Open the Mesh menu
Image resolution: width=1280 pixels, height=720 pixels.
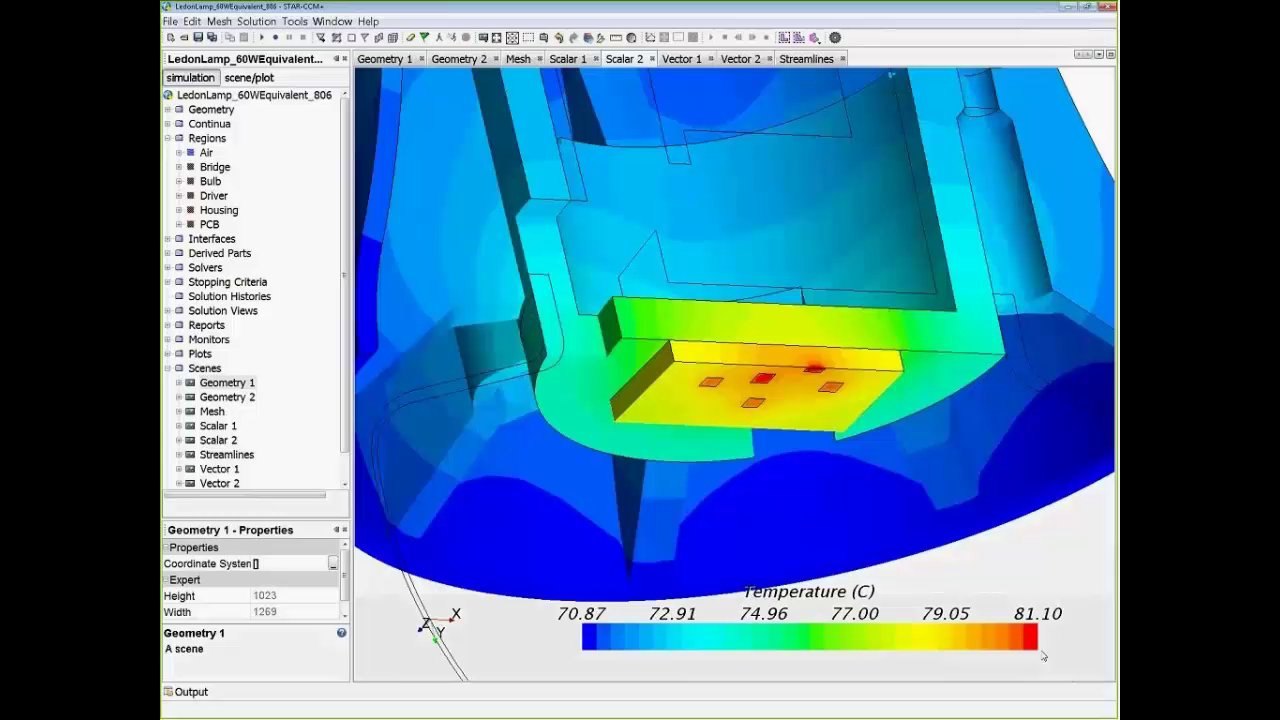pyautogui.click(x=219, y=21)
